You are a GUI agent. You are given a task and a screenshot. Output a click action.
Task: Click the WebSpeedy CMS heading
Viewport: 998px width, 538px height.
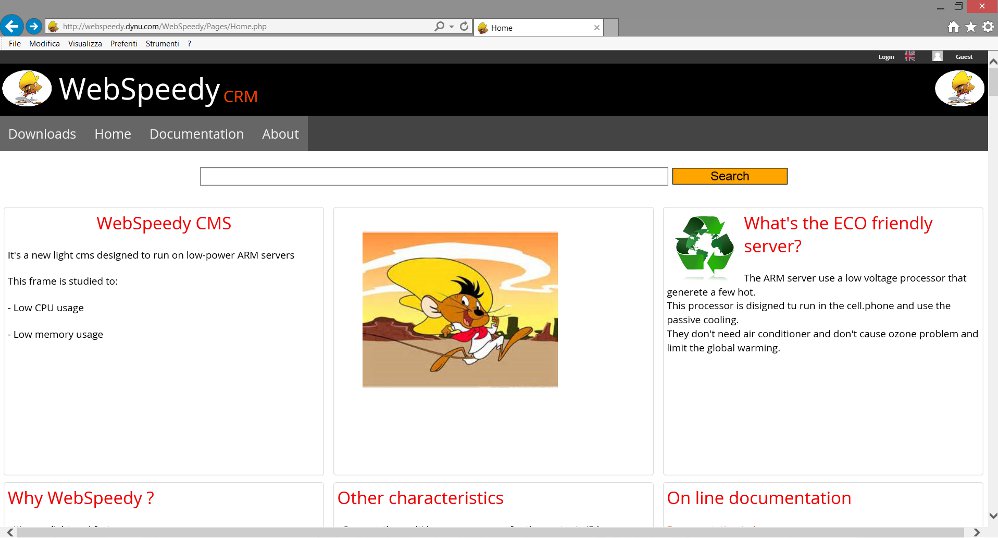point(164,223)
